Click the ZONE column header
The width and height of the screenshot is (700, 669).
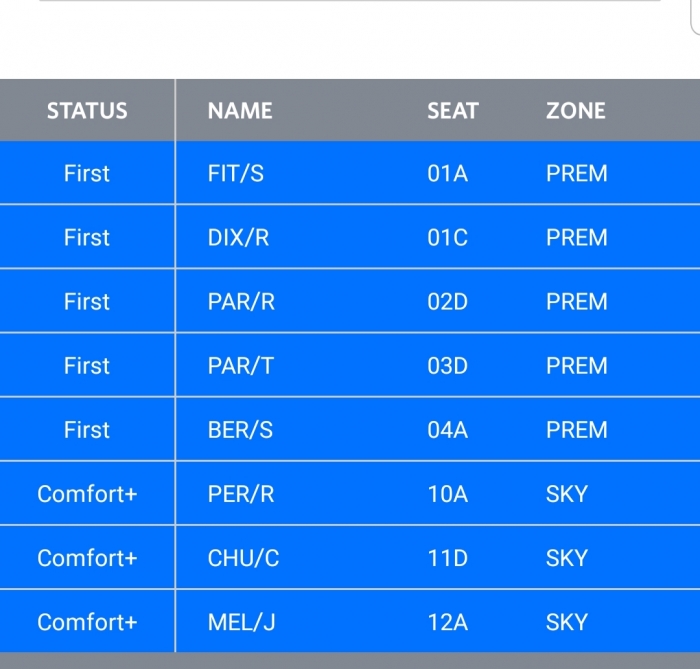click(x=576, y=111)
